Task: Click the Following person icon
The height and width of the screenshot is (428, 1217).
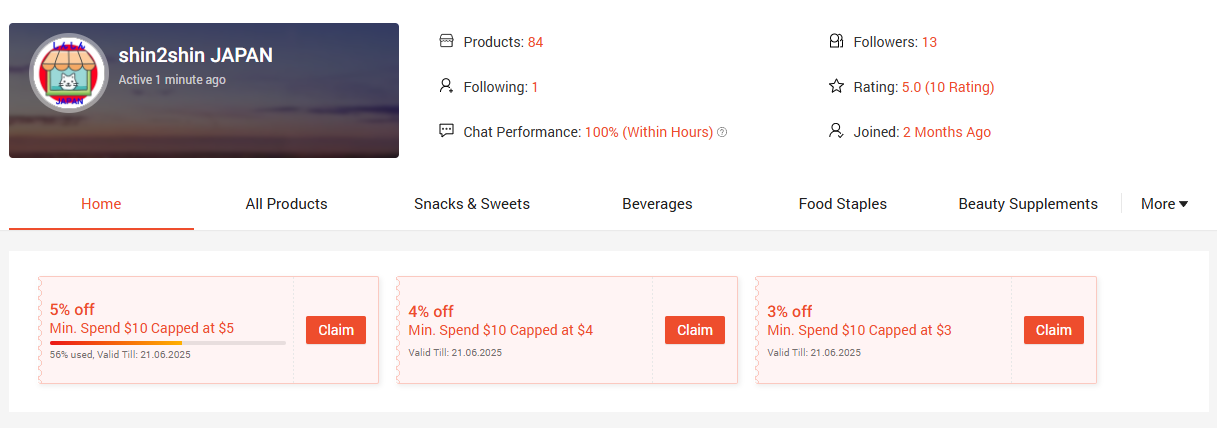Action: [447, 87]
